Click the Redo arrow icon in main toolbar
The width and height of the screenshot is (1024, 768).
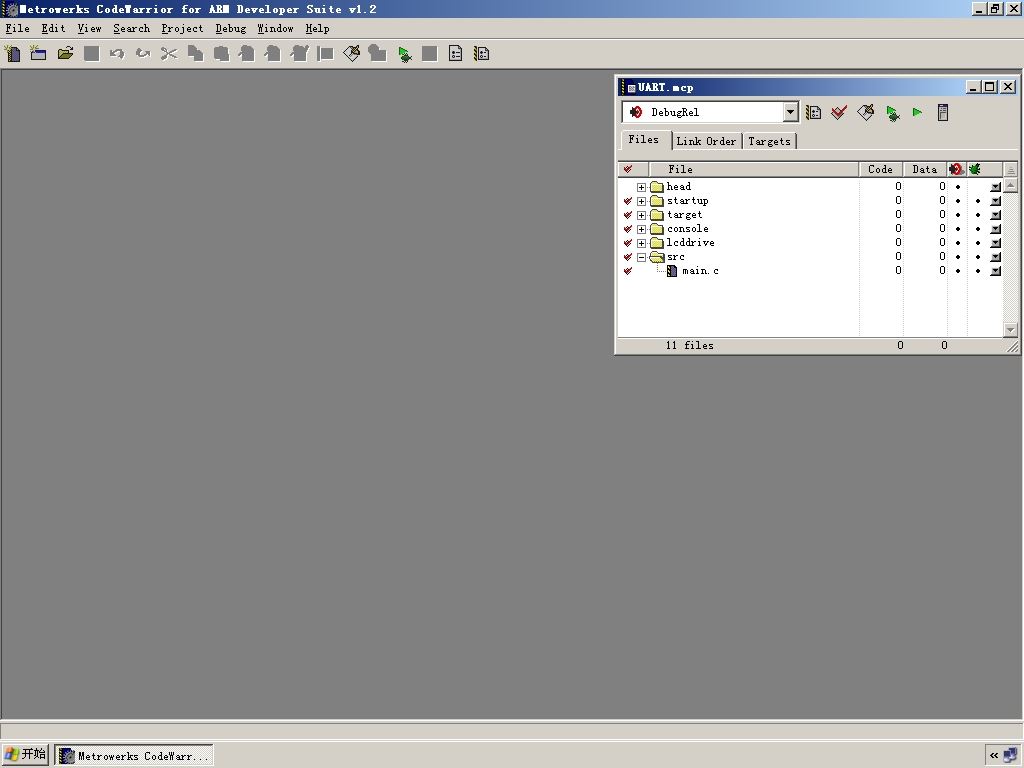click(x=143, y=54)
